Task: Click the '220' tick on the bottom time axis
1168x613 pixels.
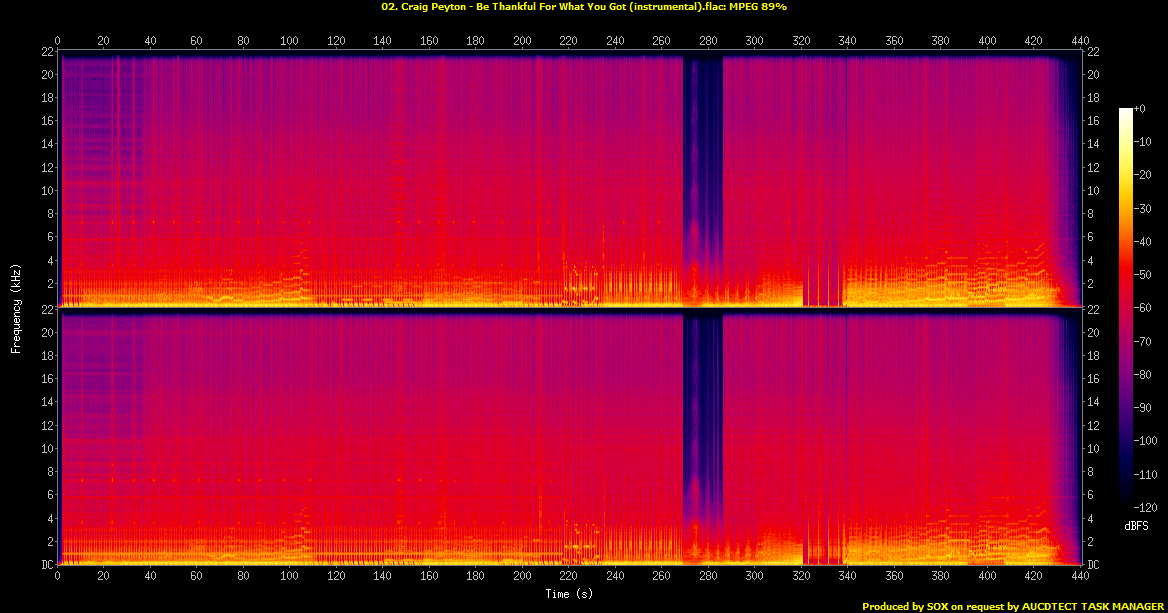Action: pyautogui.click(x=568, y=576)
